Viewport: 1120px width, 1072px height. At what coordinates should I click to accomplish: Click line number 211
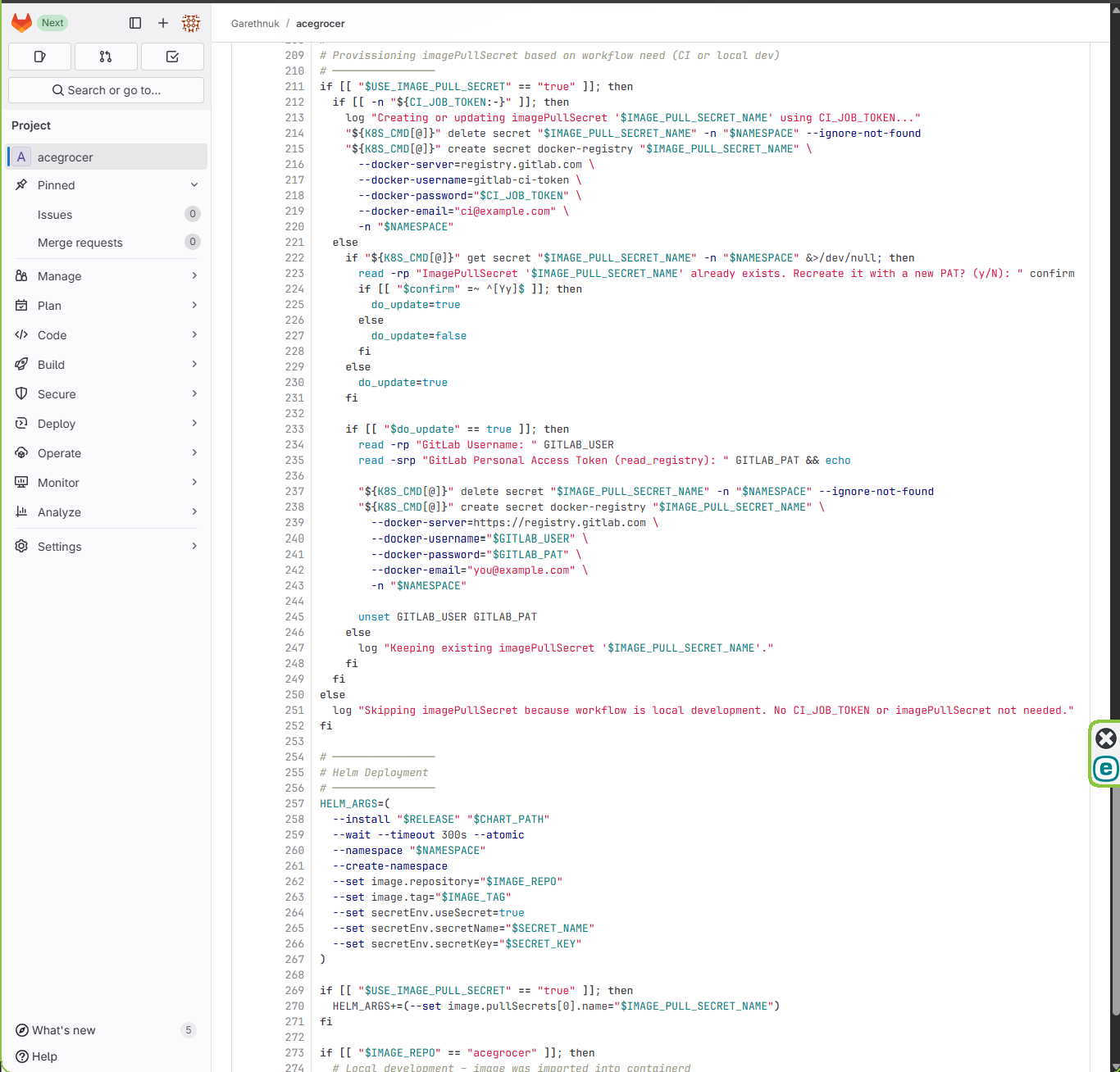pos(294,87)
